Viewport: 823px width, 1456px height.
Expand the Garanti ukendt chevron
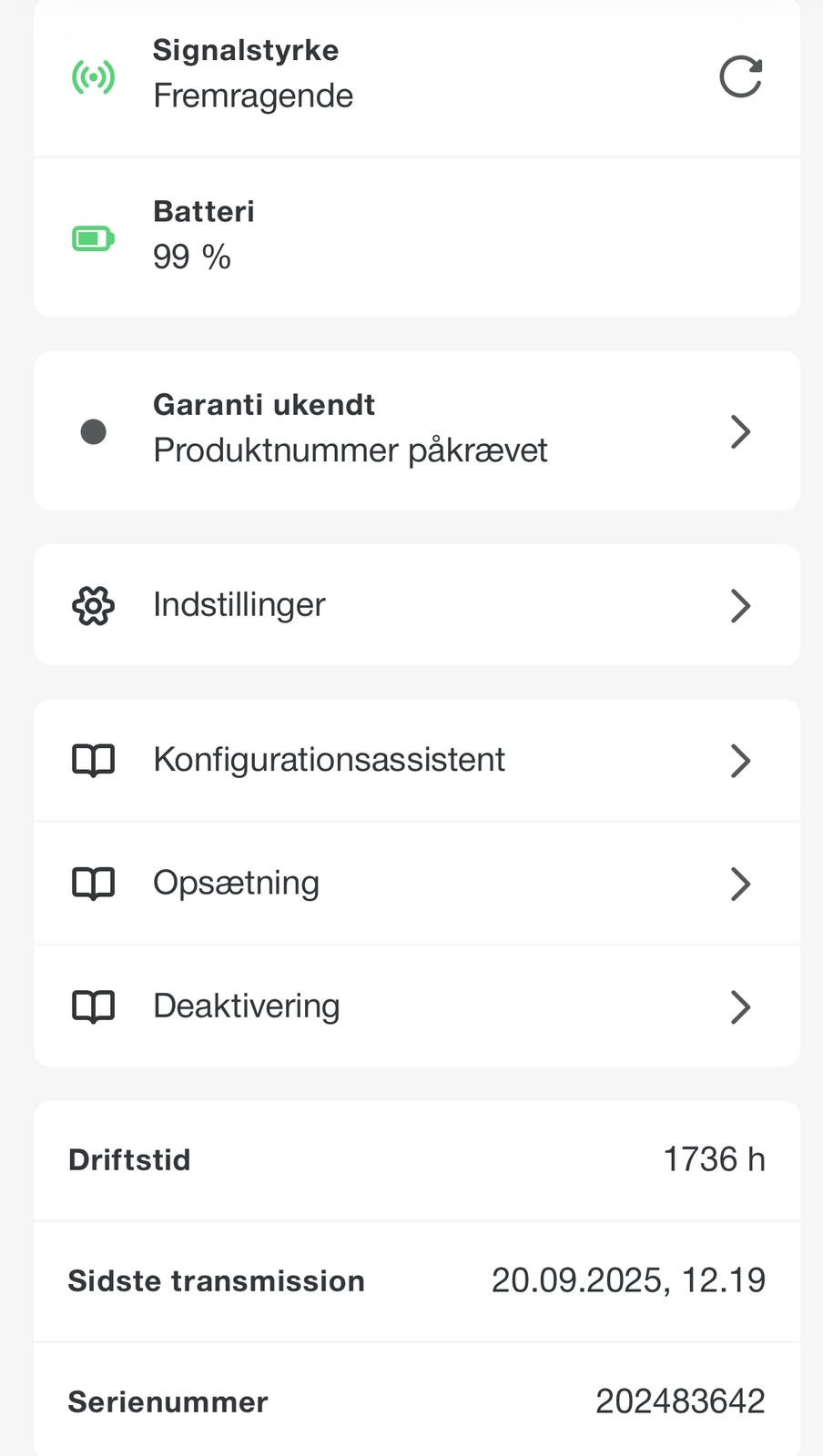click(x=740, y=431)
